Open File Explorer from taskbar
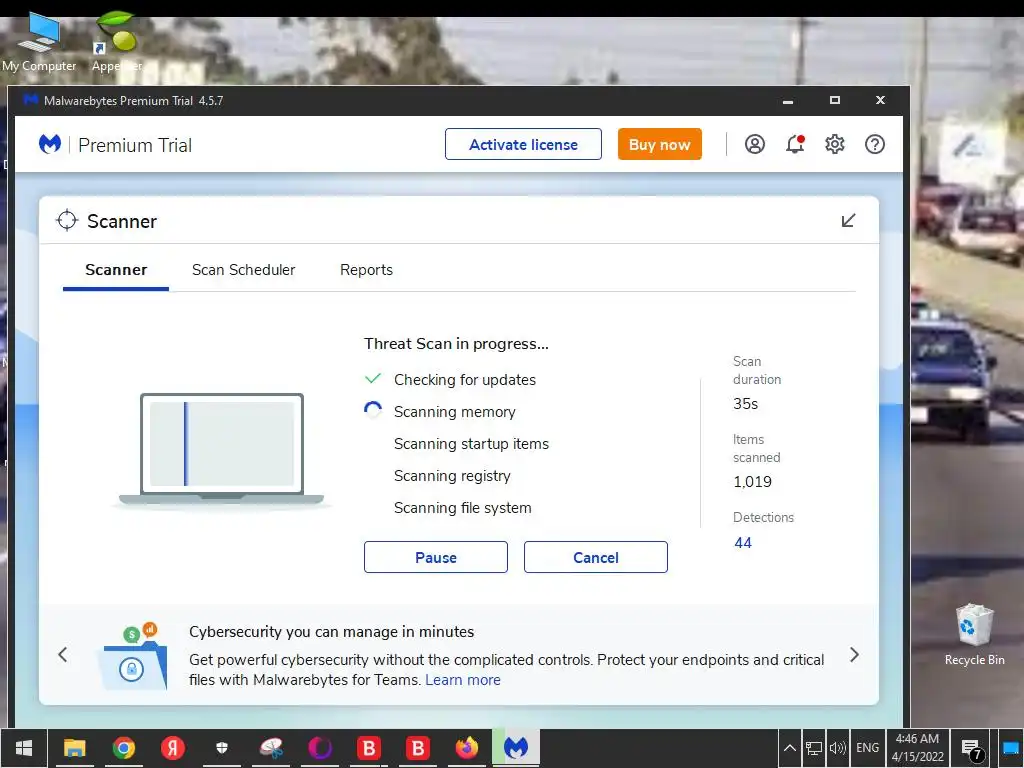 click(x=74, y=748)
